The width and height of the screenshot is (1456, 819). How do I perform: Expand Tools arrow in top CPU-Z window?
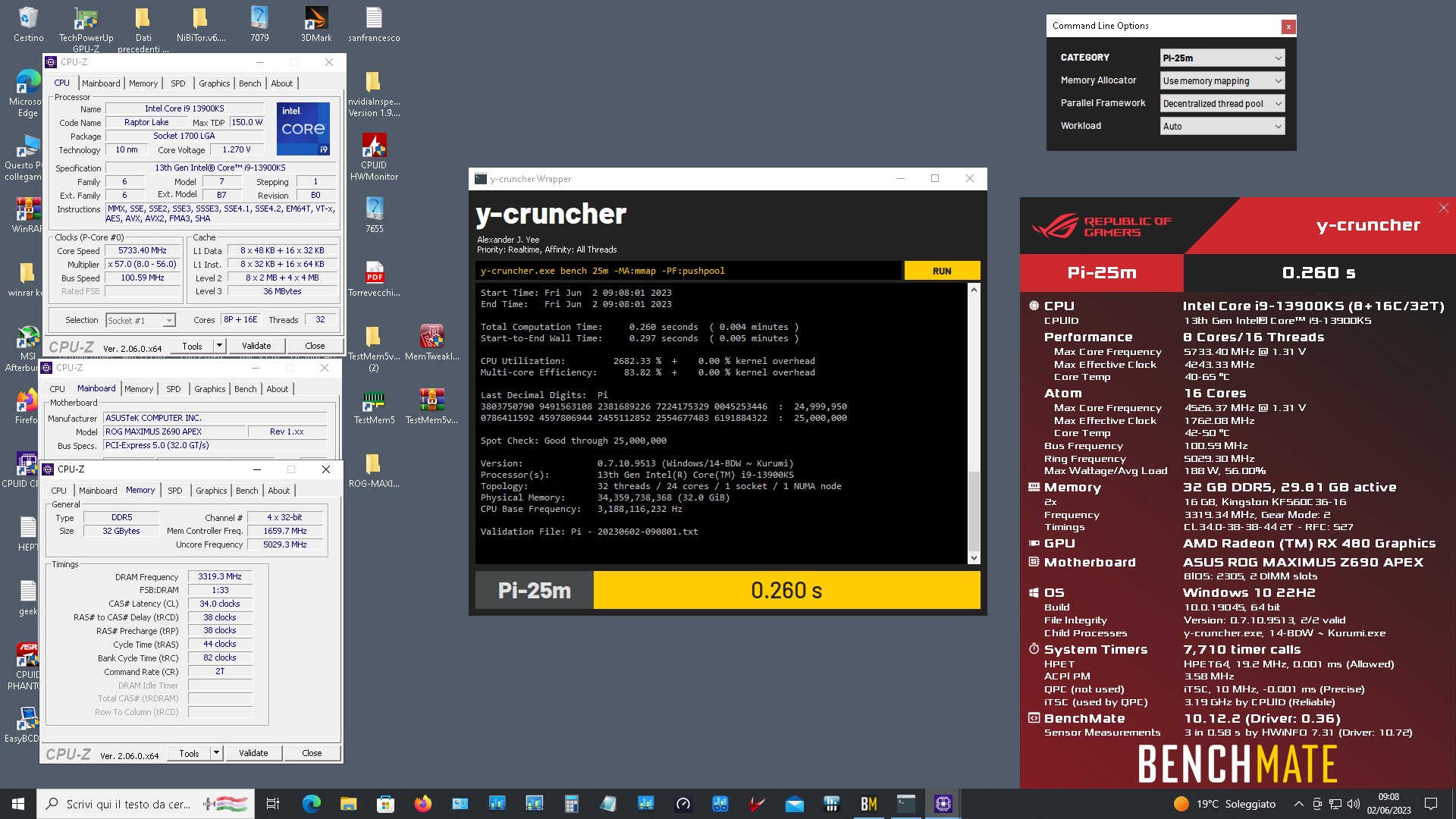coord(219,346)
